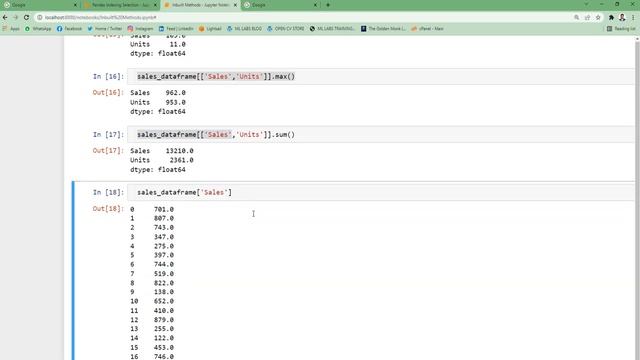Click the site information icon beside URL
This screenshot has width=640, height=360.
[40, 18]
